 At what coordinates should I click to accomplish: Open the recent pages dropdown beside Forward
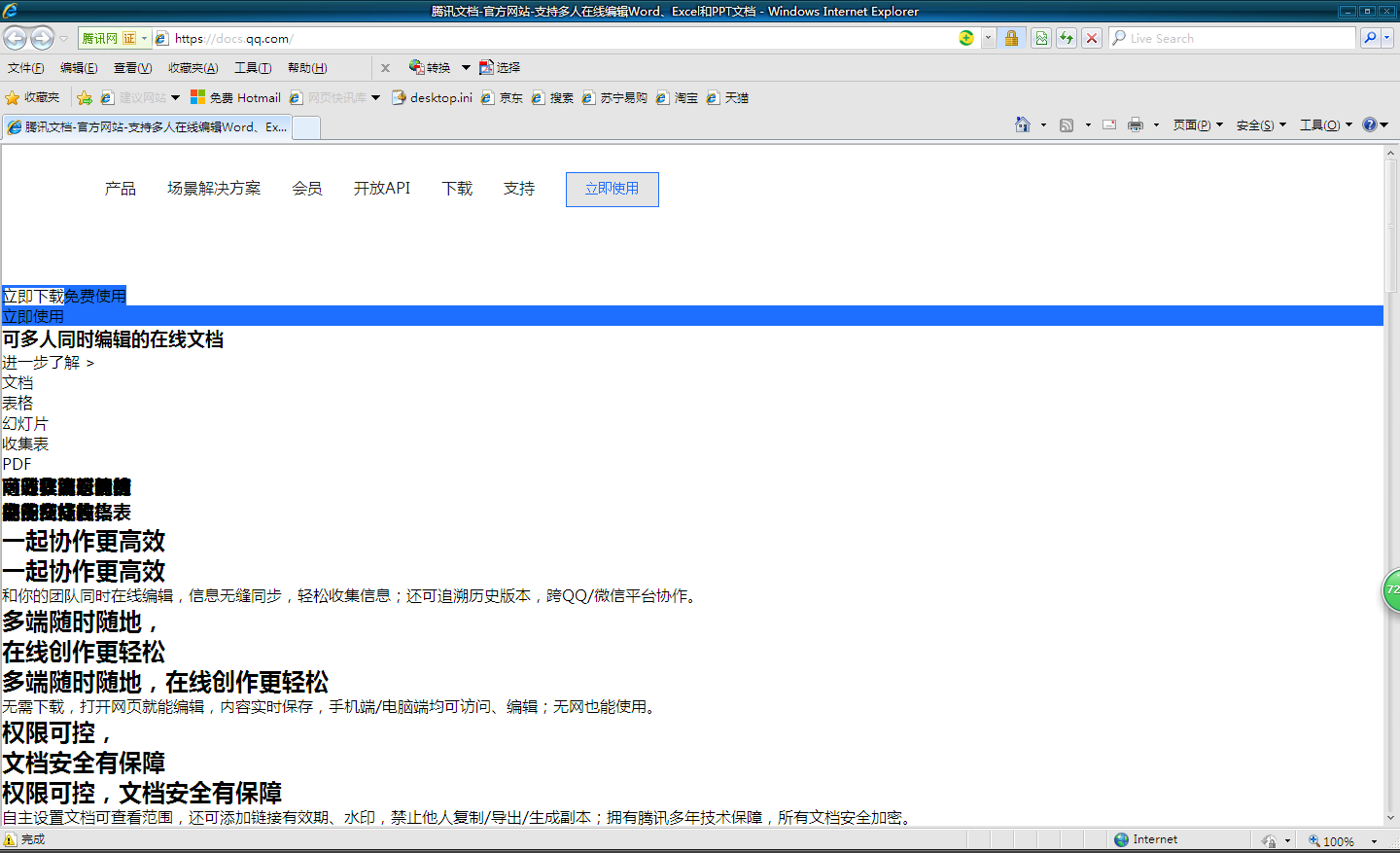pyautogui.click(x=63, y=39)
